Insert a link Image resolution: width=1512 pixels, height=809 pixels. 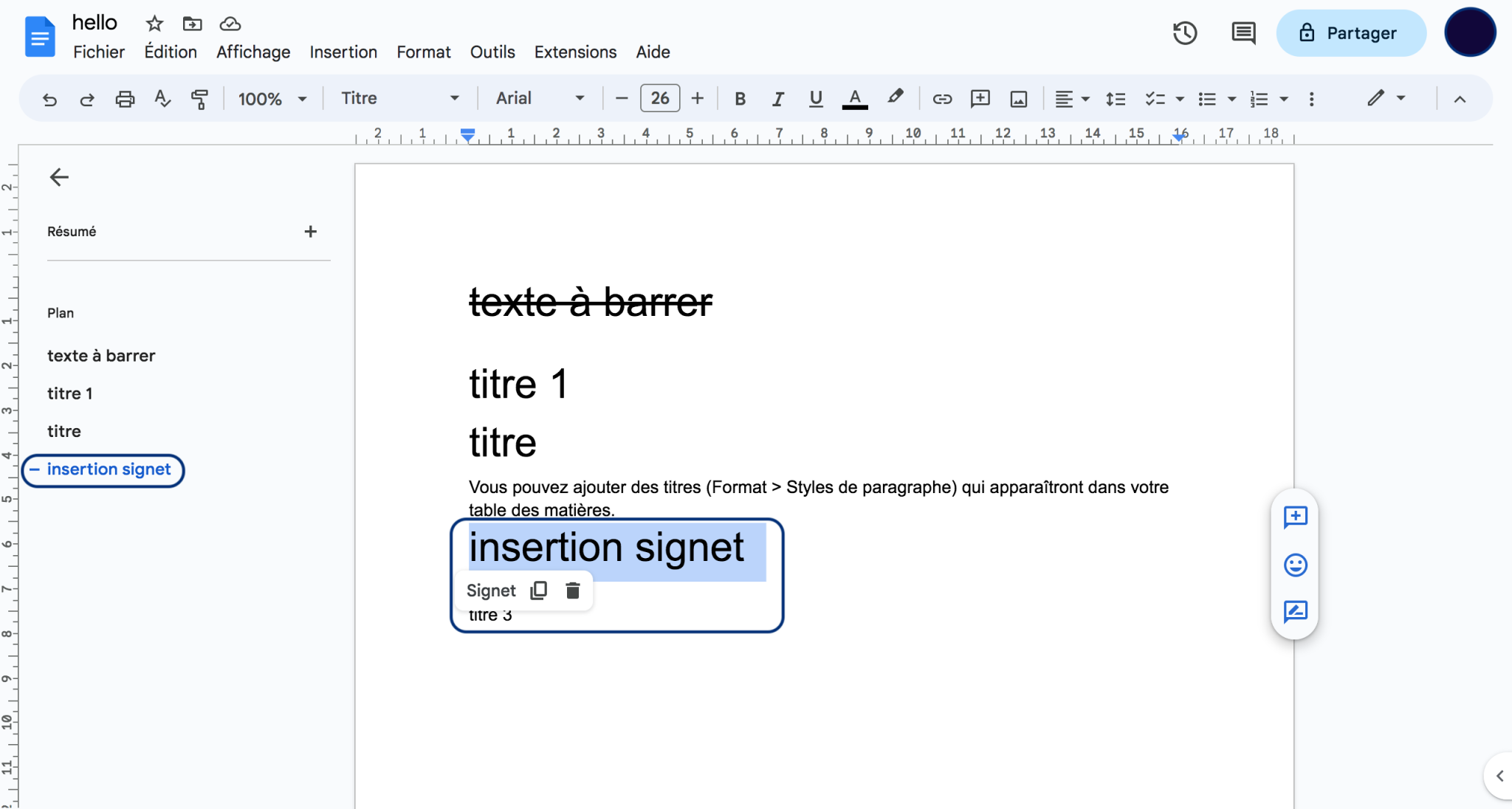pyautogui.click(x=942, y=98)
